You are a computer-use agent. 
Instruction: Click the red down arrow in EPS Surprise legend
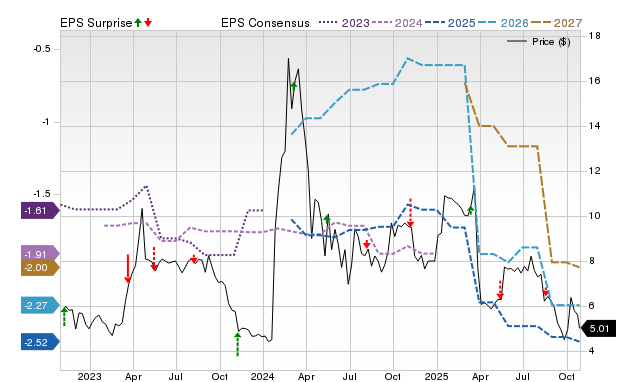148,23
